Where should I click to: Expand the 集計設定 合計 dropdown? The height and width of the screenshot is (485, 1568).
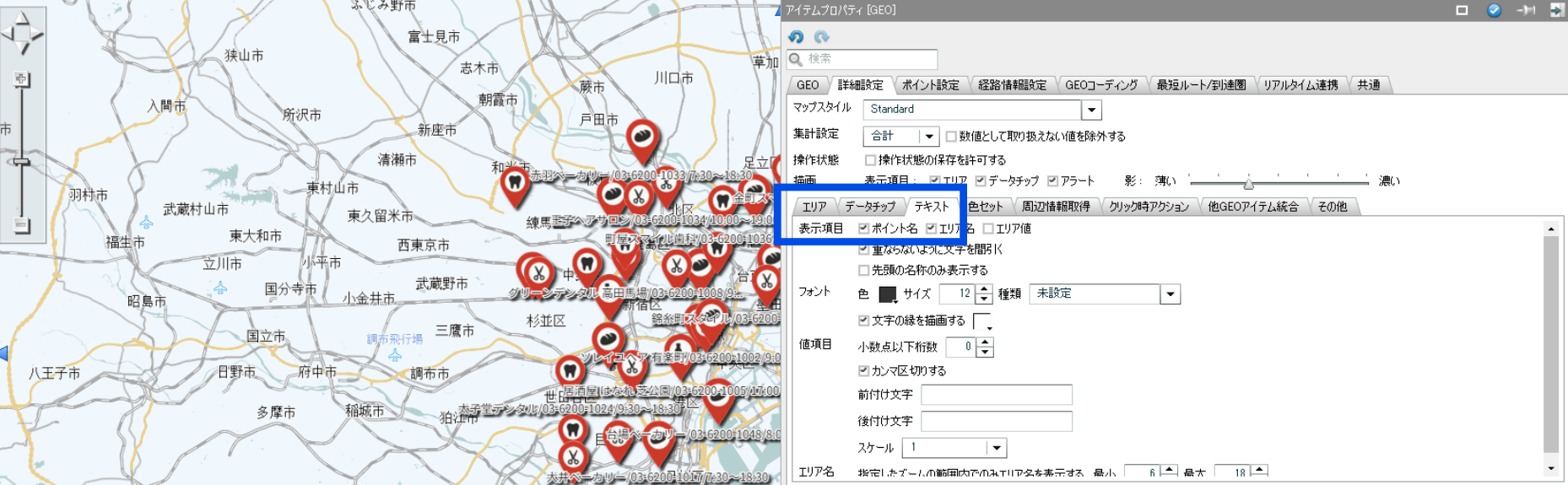click(x=928, y=136)
